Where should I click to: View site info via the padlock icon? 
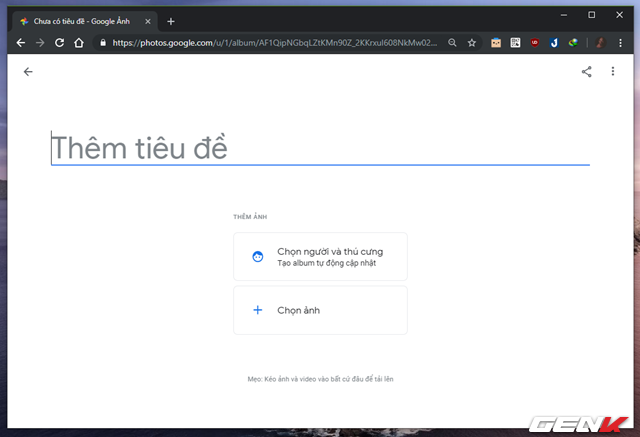pos(103,42)
